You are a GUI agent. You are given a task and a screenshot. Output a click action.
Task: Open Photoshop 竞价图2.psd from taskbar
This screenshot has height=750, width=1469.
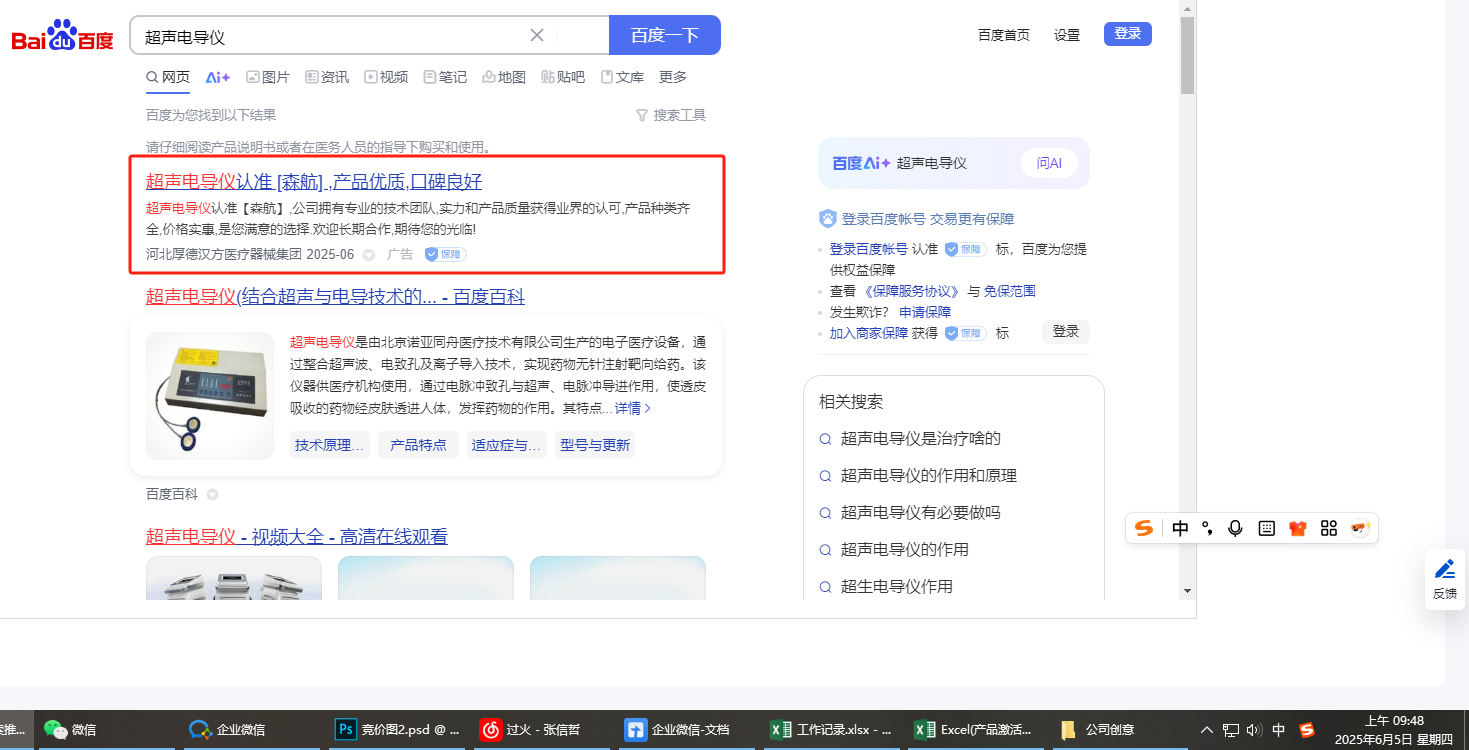point(398,730)
